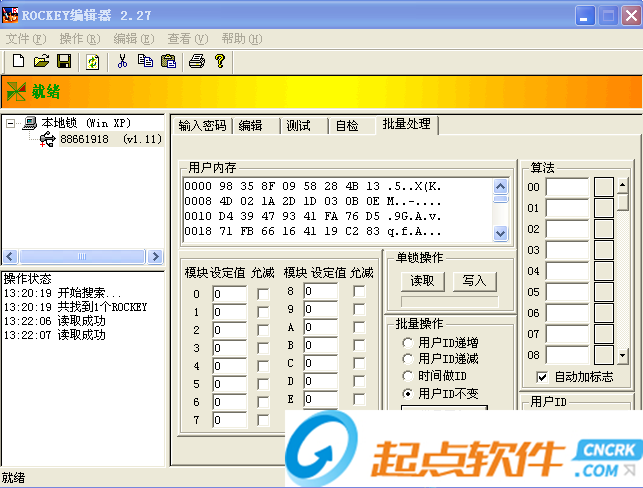This screenshot has height=488, width=643.
Task: Minimize the ROCKEY编辑器 window
Action: (x=584, y=16)
